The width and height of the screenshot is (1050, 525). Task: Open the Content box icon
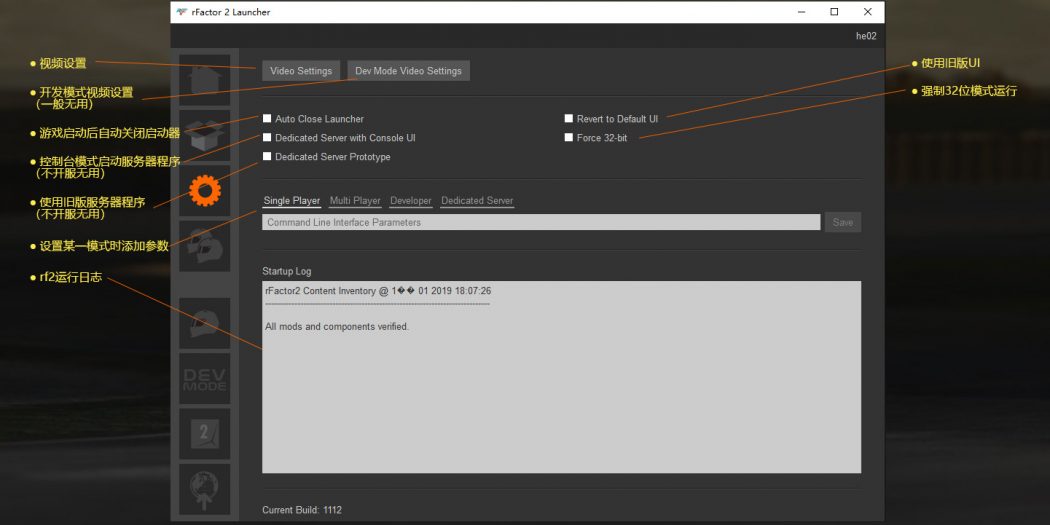pyautogui.click(x=204, y=135)
